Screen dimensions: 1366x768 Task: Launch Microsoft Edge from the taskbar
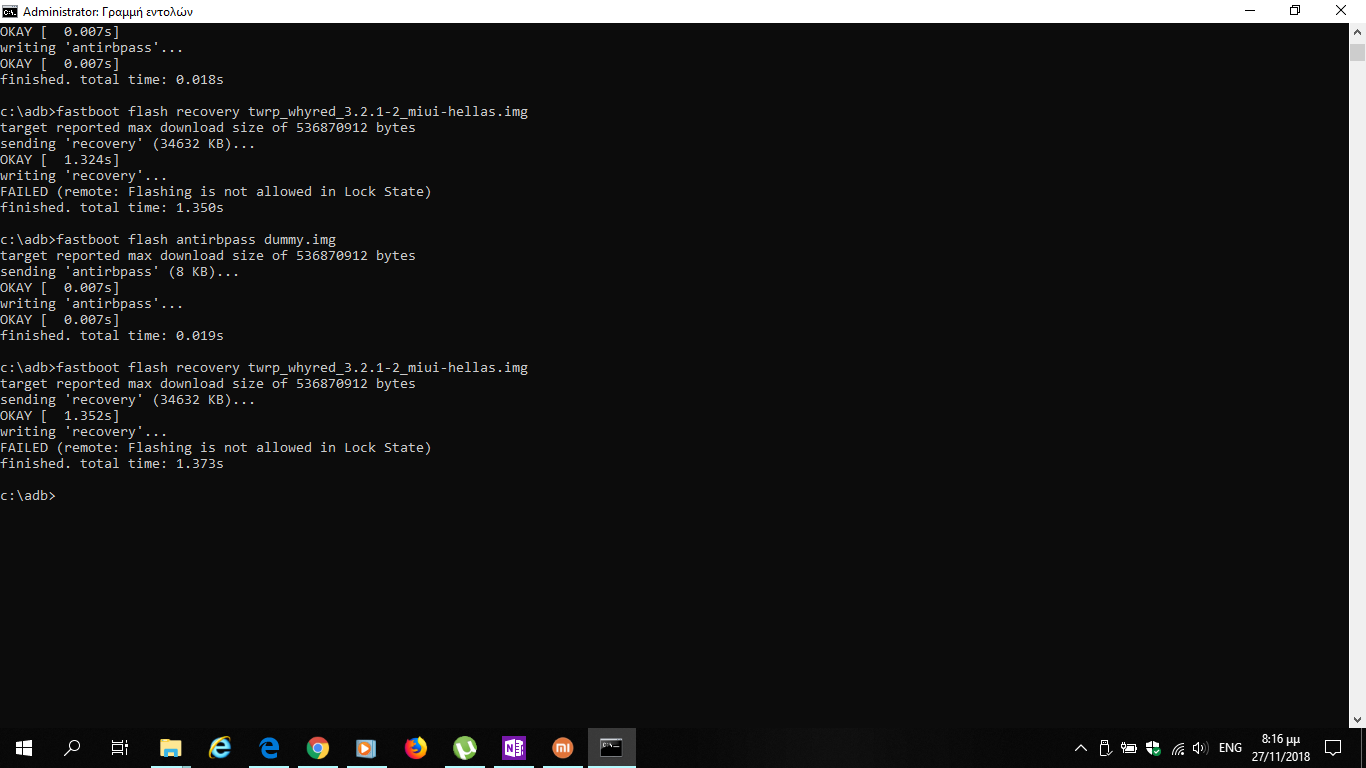point(269,747)
